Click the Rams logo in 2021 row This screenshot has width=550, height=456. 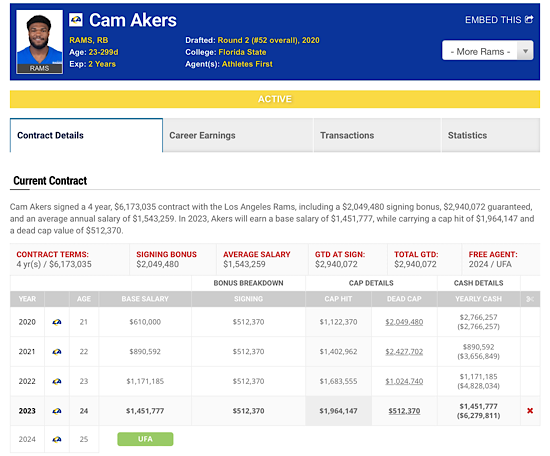[57, 351]
